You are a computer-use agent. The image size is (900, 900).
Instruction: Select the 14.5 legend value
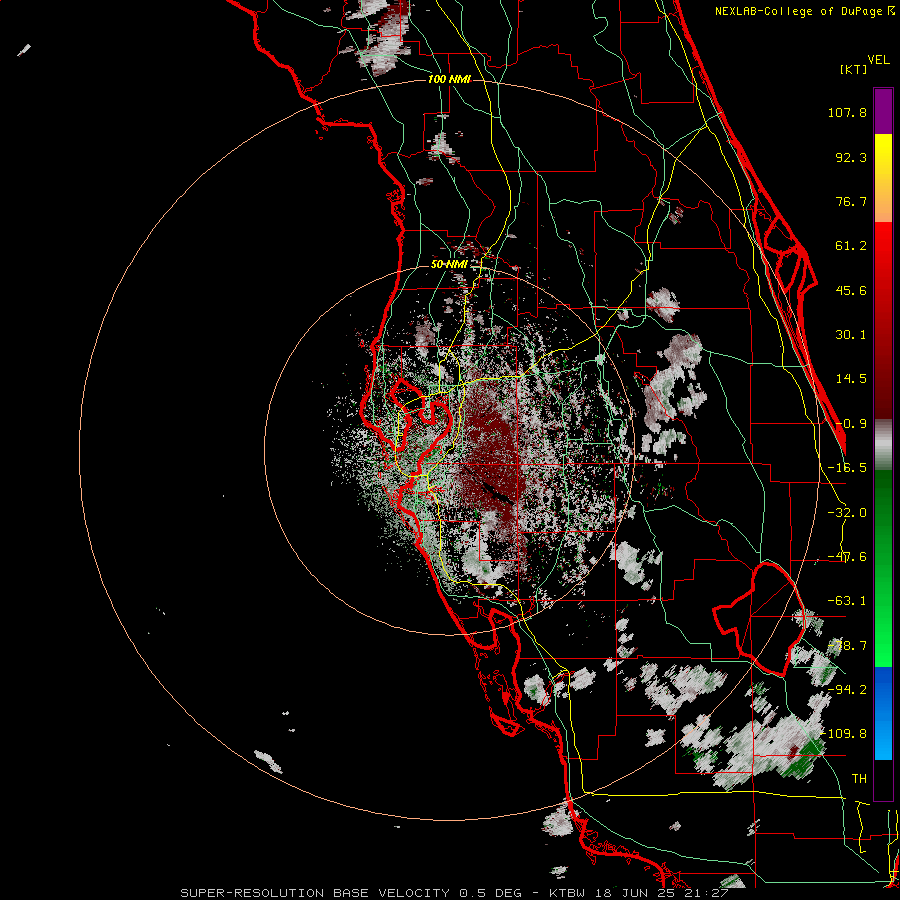click(851, 379)
